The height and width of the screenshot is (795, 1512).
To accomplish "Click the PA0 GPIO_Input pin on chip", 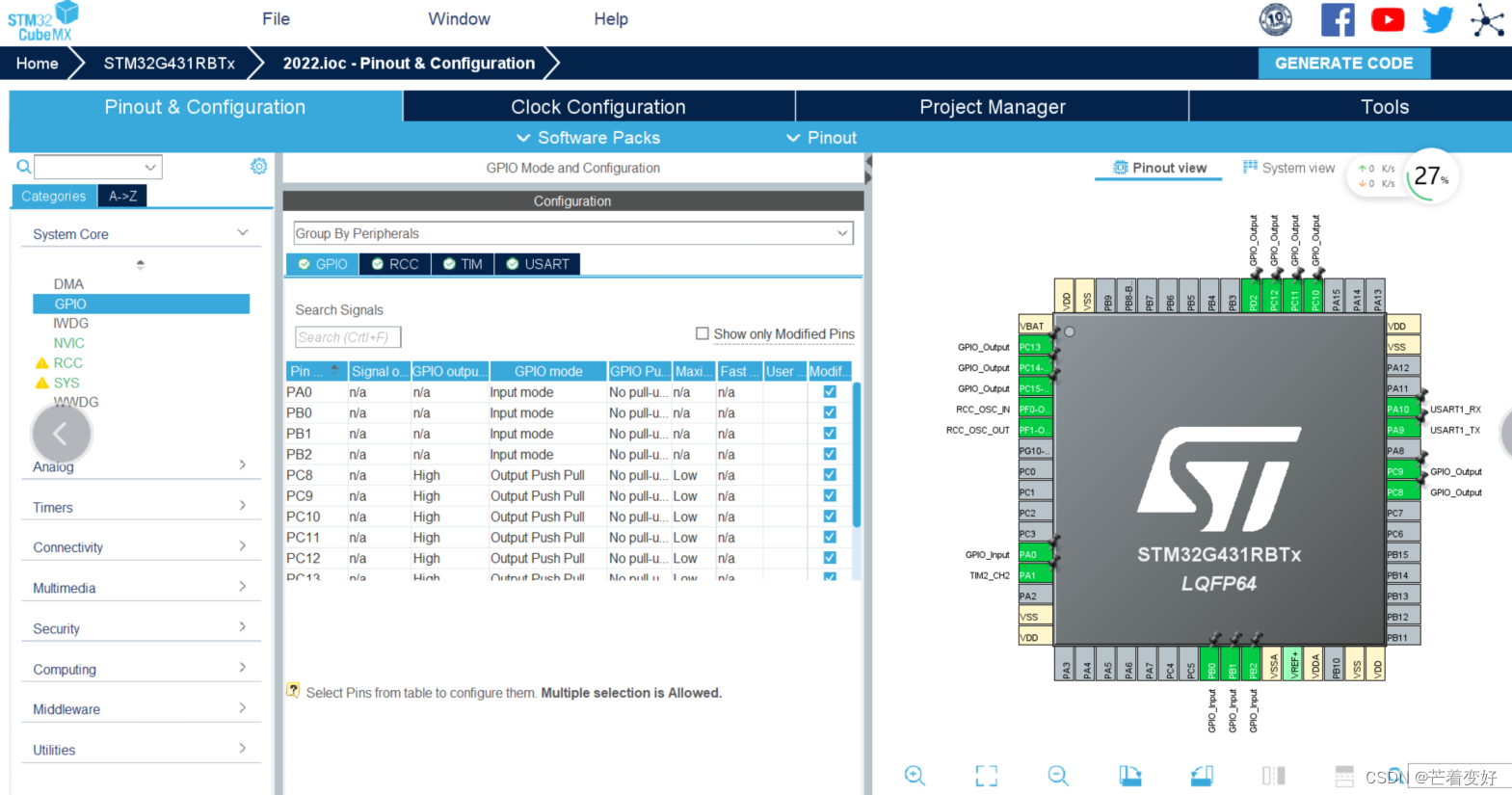I will pos(1035,555).
